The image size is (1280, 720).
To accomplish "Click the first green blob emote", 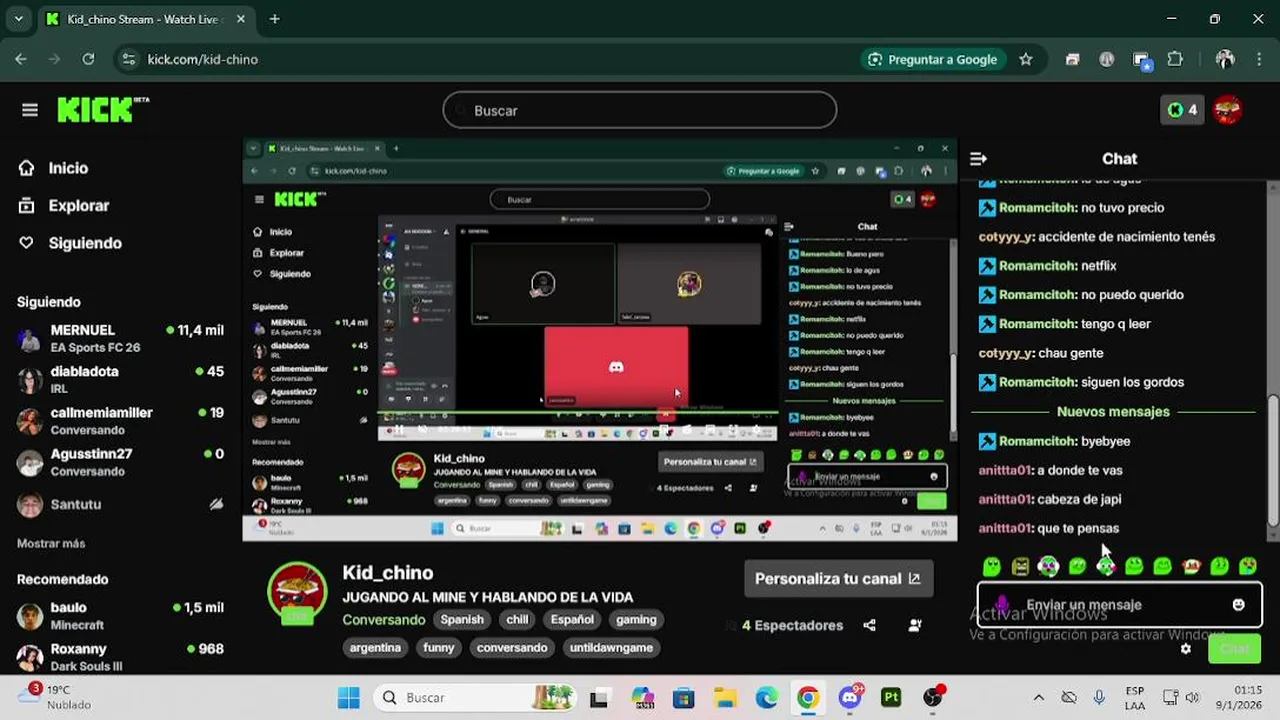I will point(991,567).
